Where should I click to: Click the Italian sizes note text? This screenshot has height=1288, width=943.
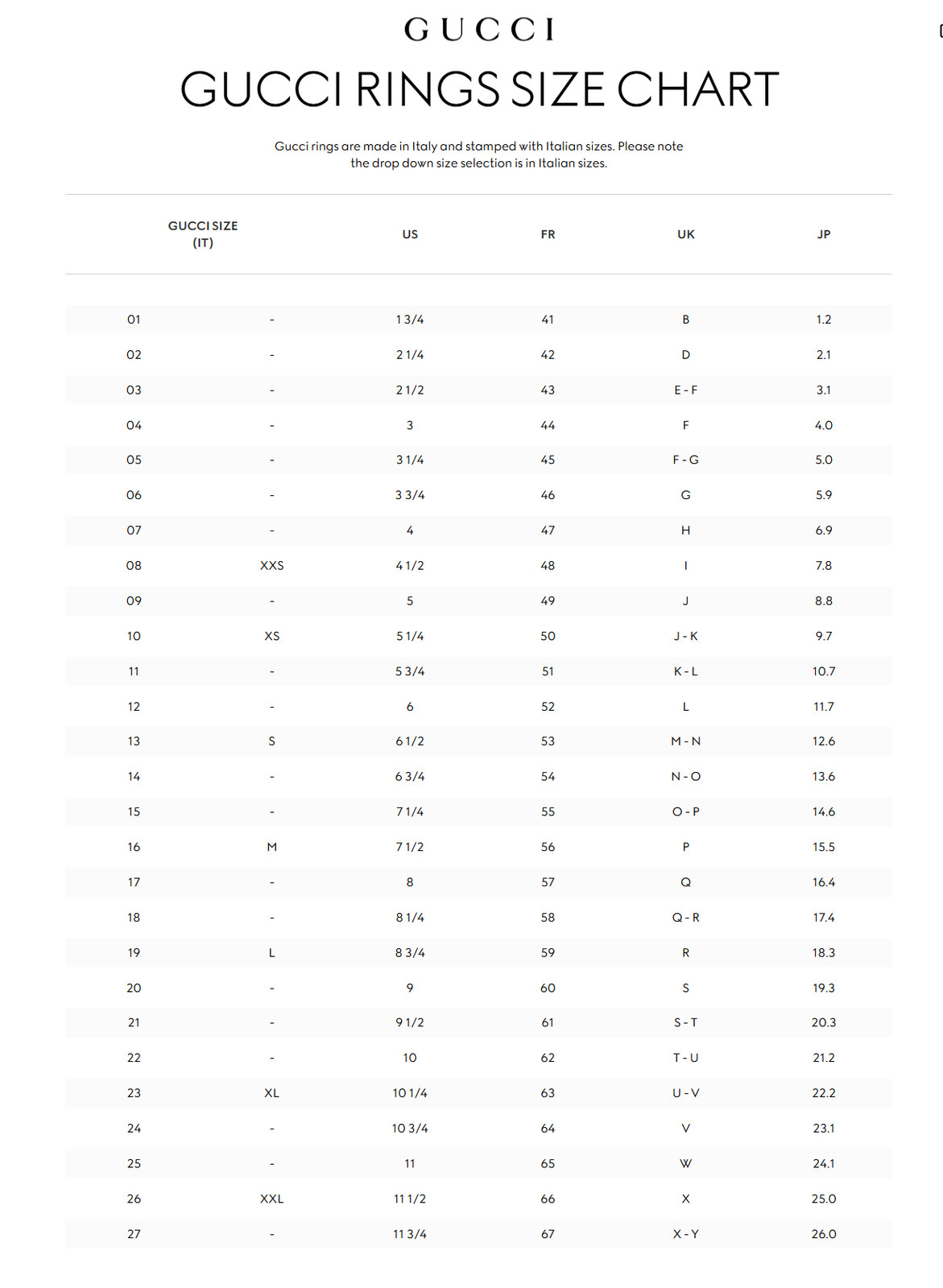click(478, 155)
